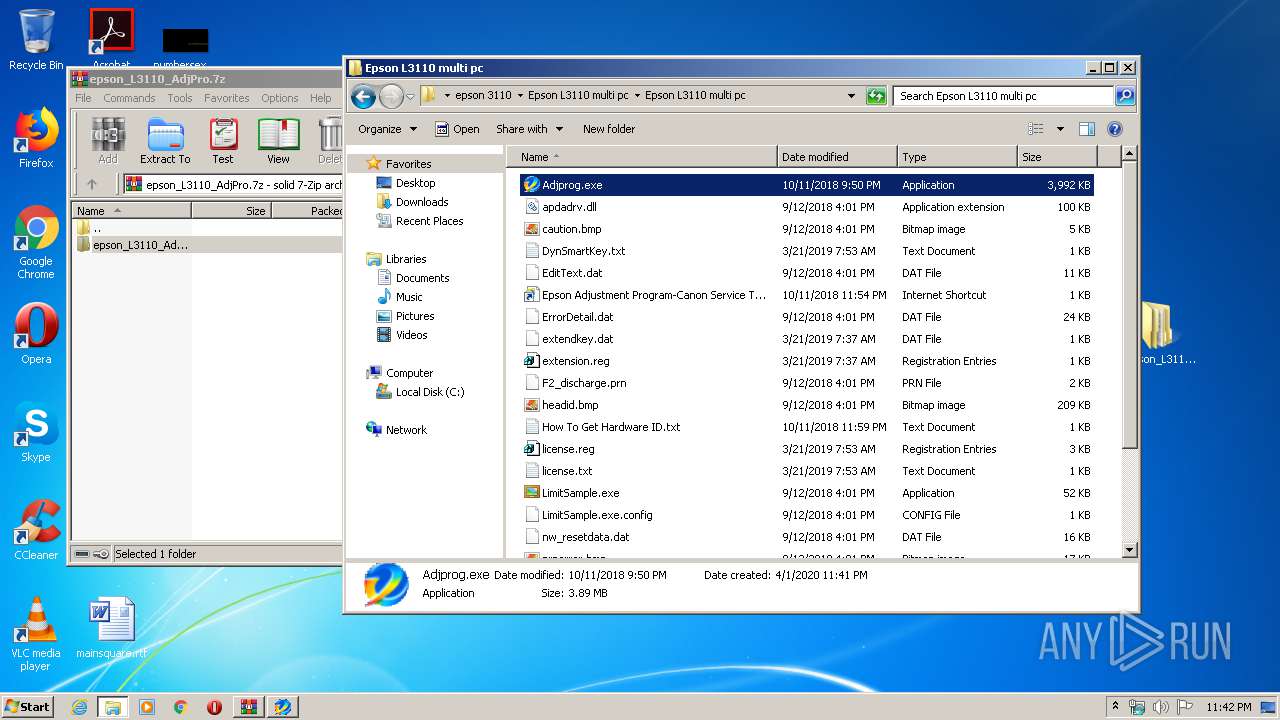Screen dimensions: 1280x720
Task: Expand the views options dropdown arrow
Action: tap(1060, 129)
